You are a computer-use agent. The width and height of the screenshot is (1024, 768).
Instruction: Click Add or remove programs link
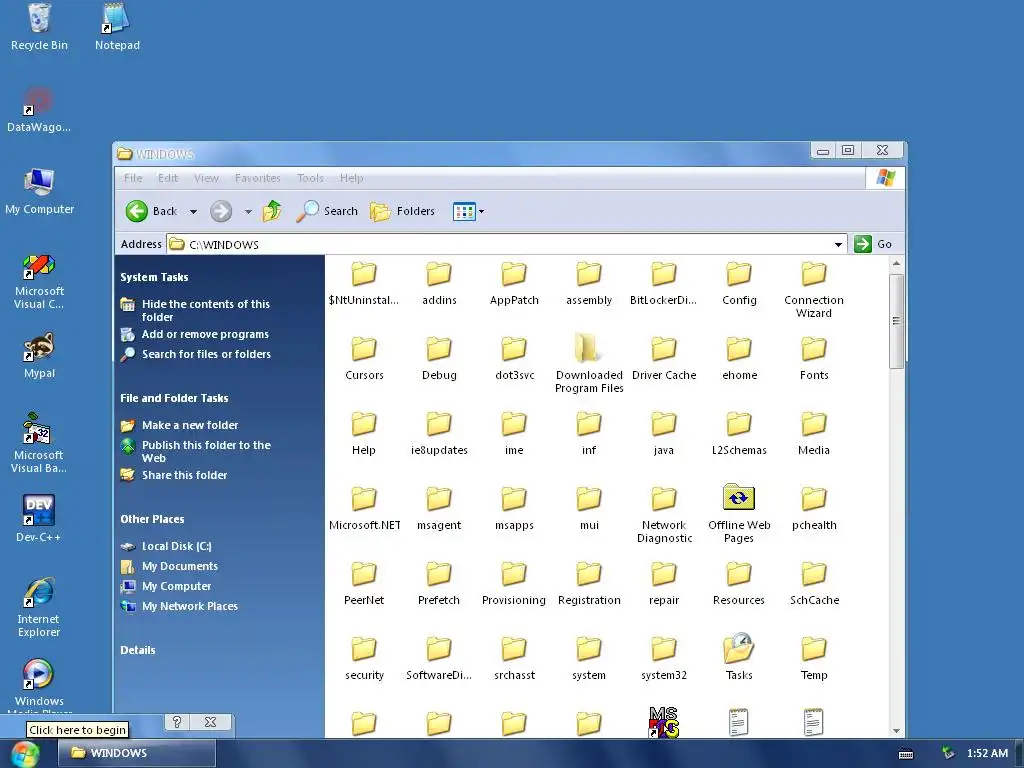[205, 334]
